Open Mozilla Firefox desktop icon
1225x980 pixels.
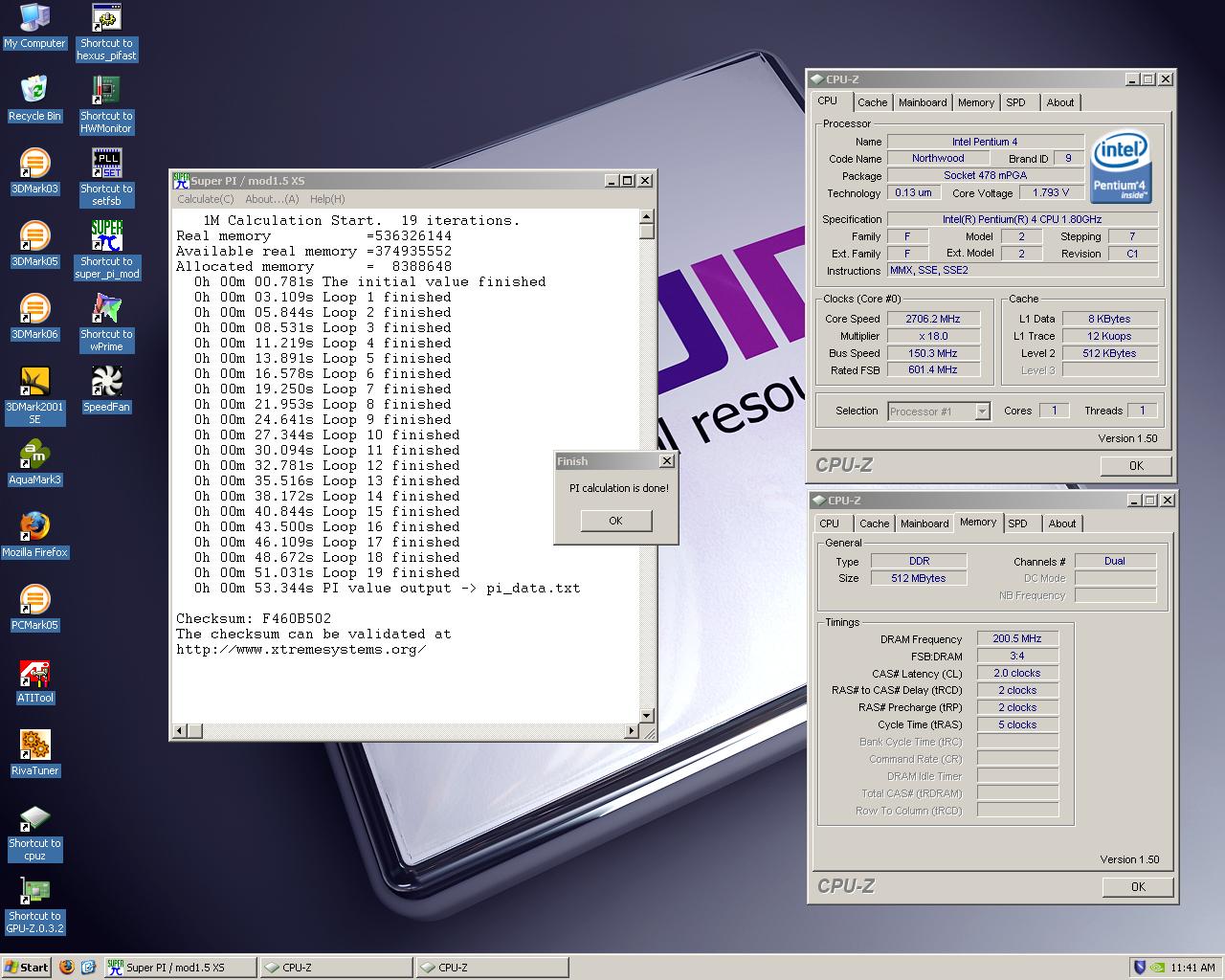[x=34, y=535]
